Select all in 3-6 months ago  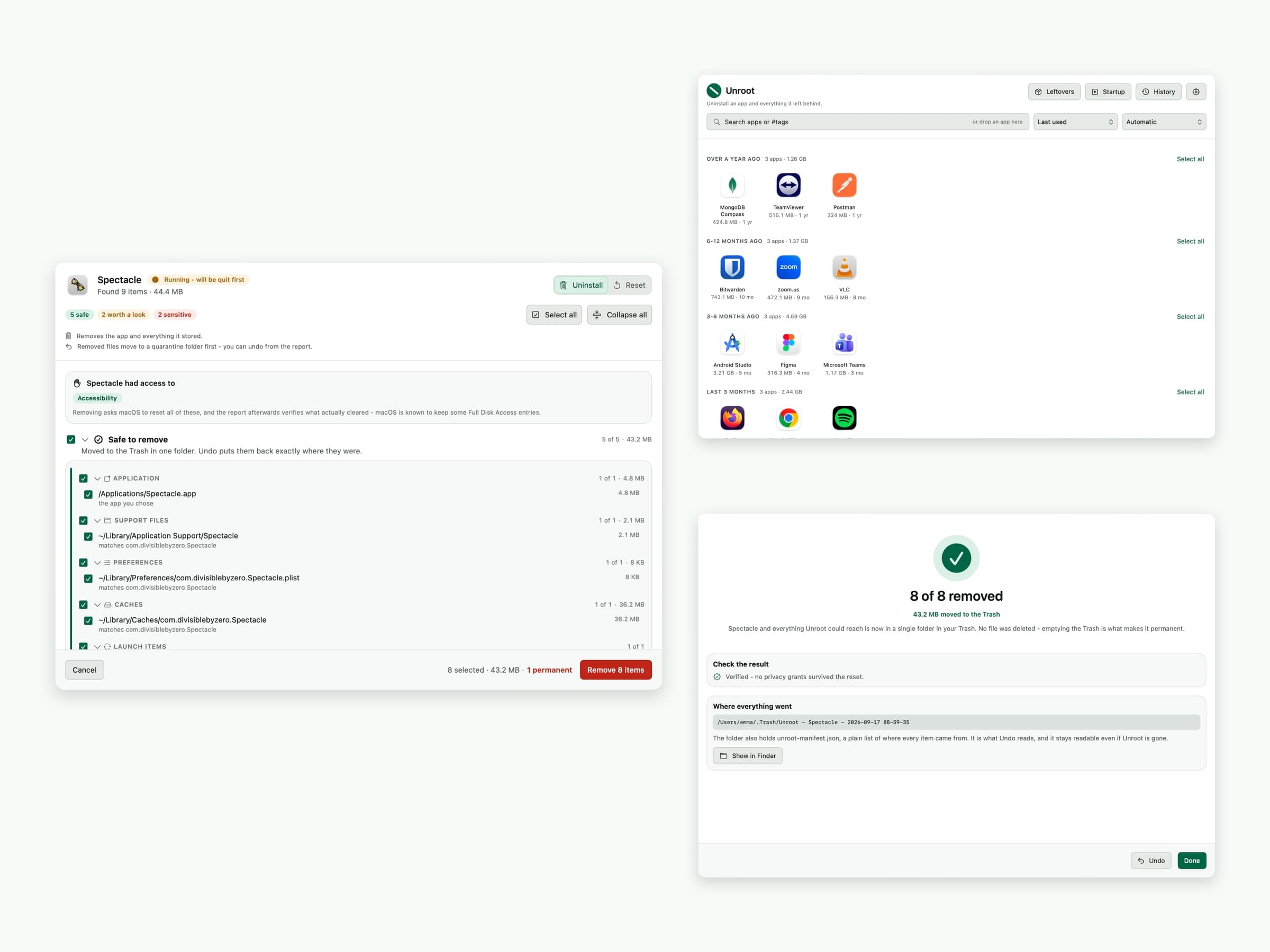click(x=1190, y=317)
